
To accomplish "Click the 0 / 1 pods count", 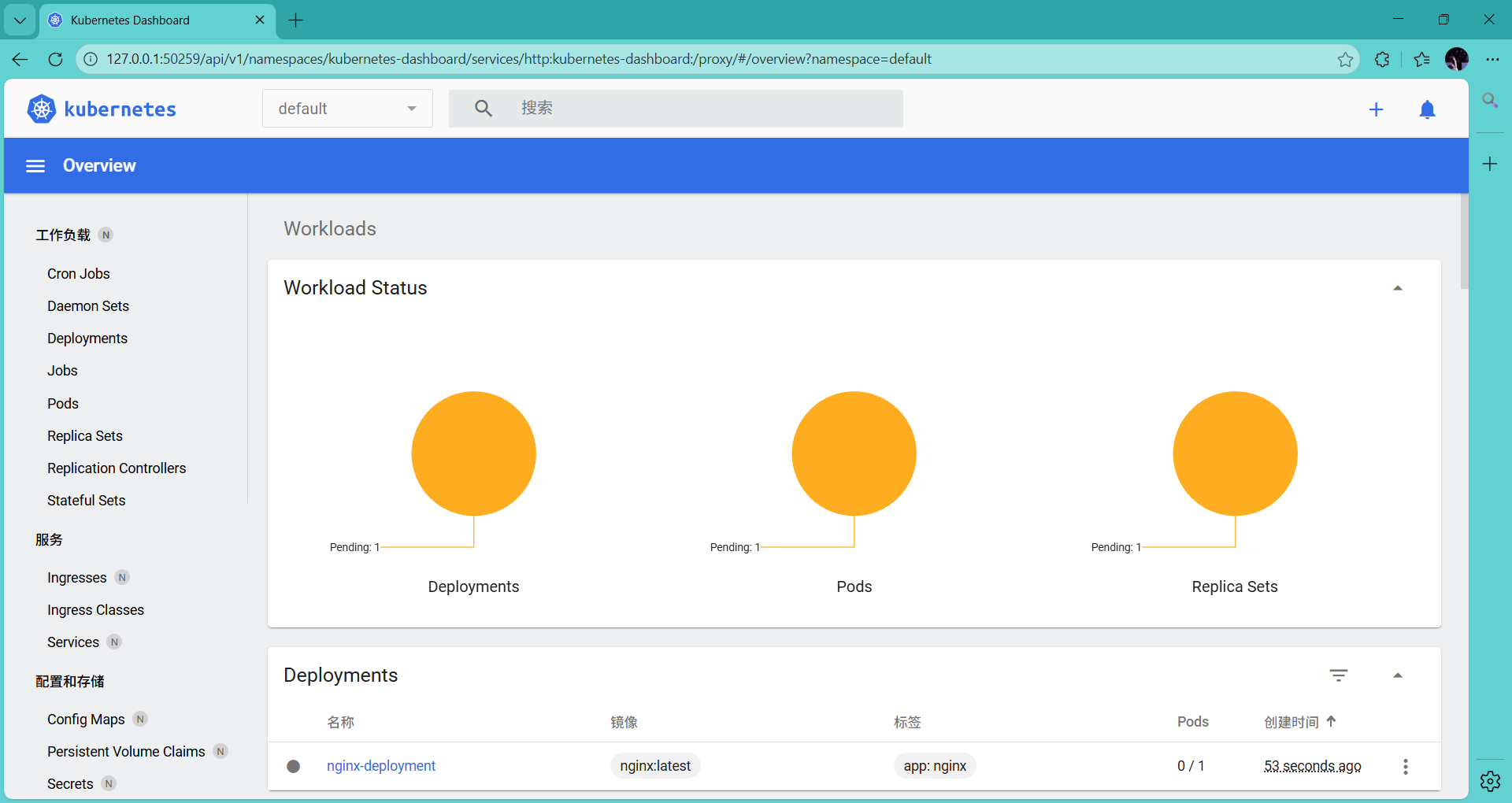I will click(1191, 766).
